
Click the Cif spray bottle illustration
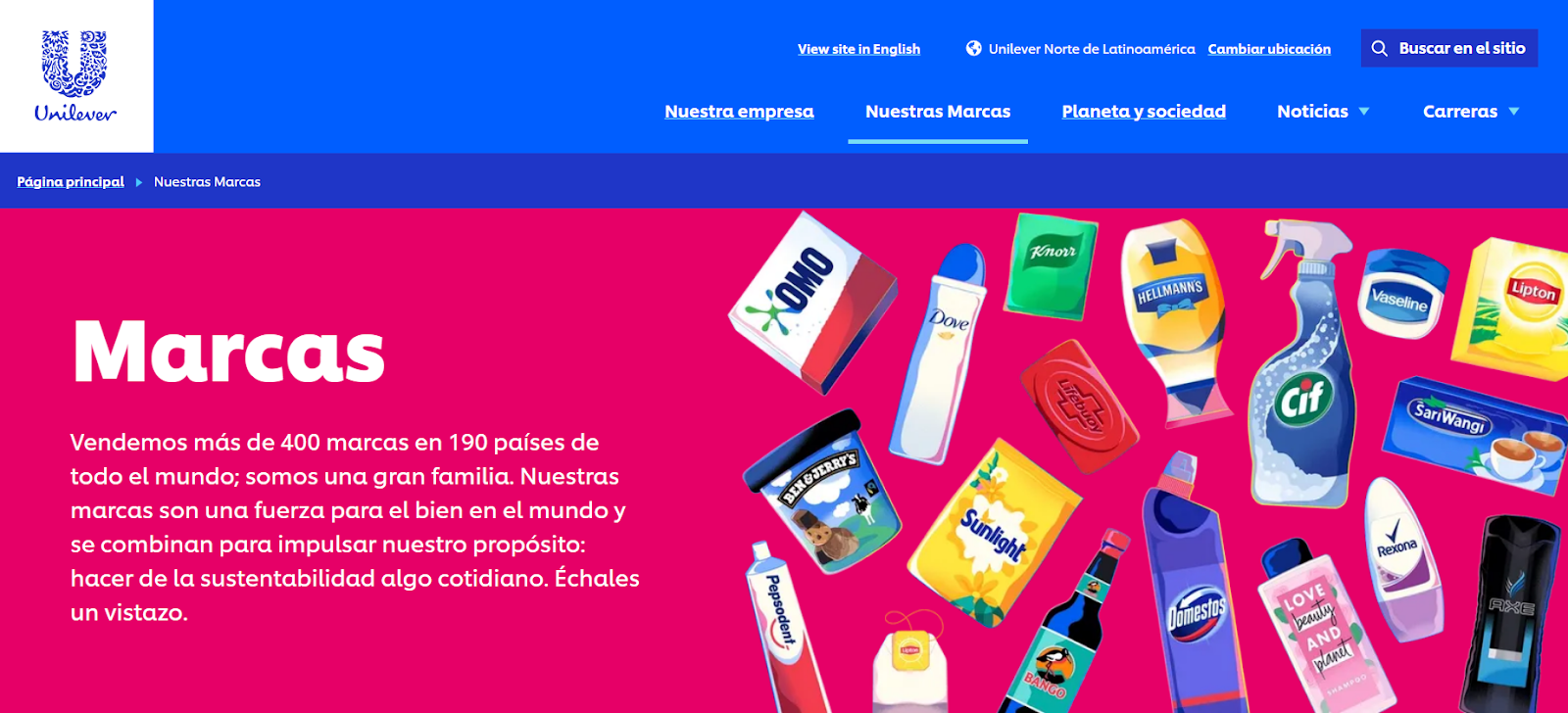click(1300, 362)
